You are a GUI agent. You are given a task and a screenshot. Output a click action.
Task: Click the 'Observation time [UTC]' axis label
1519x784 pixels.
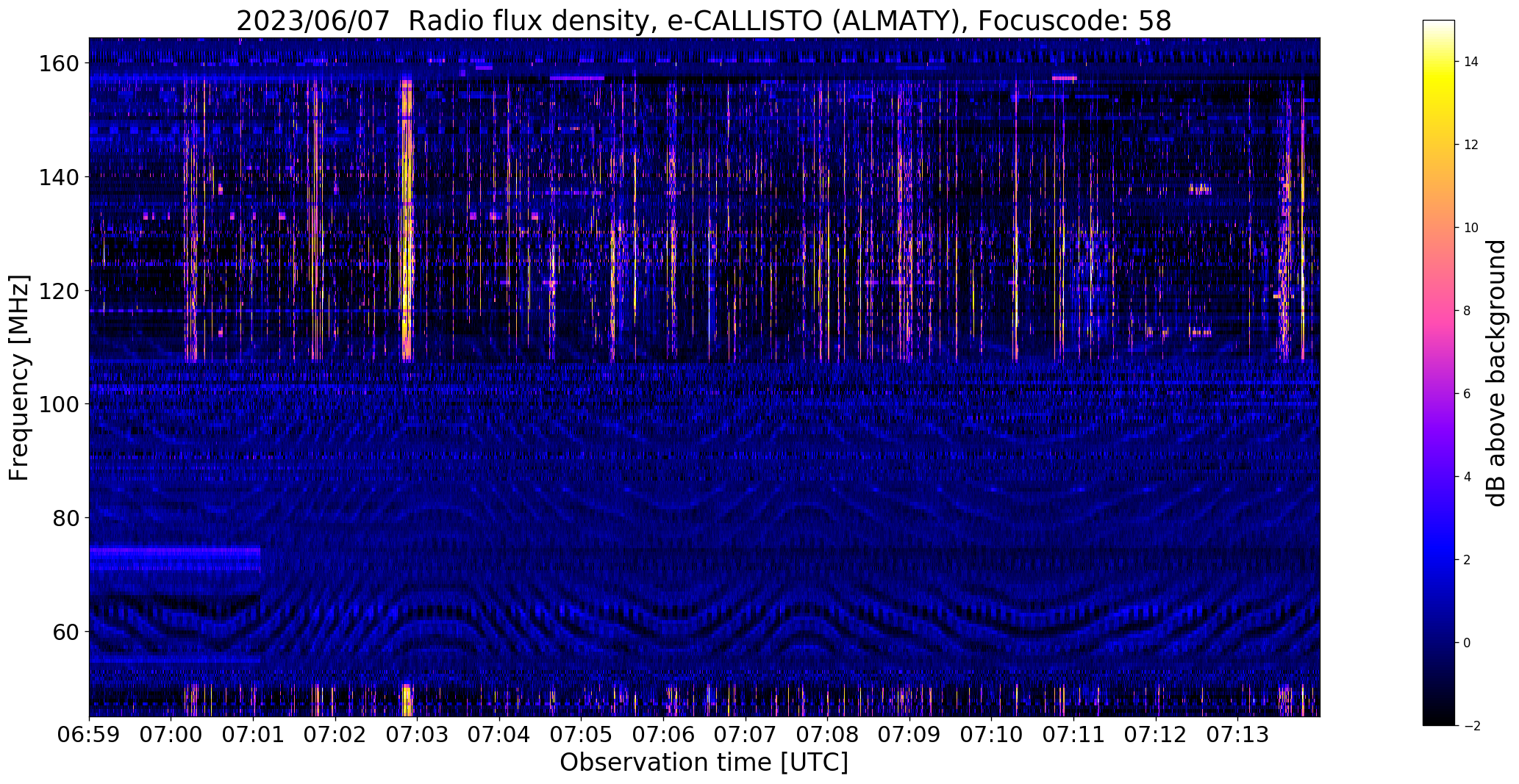(x=704, y=763)
